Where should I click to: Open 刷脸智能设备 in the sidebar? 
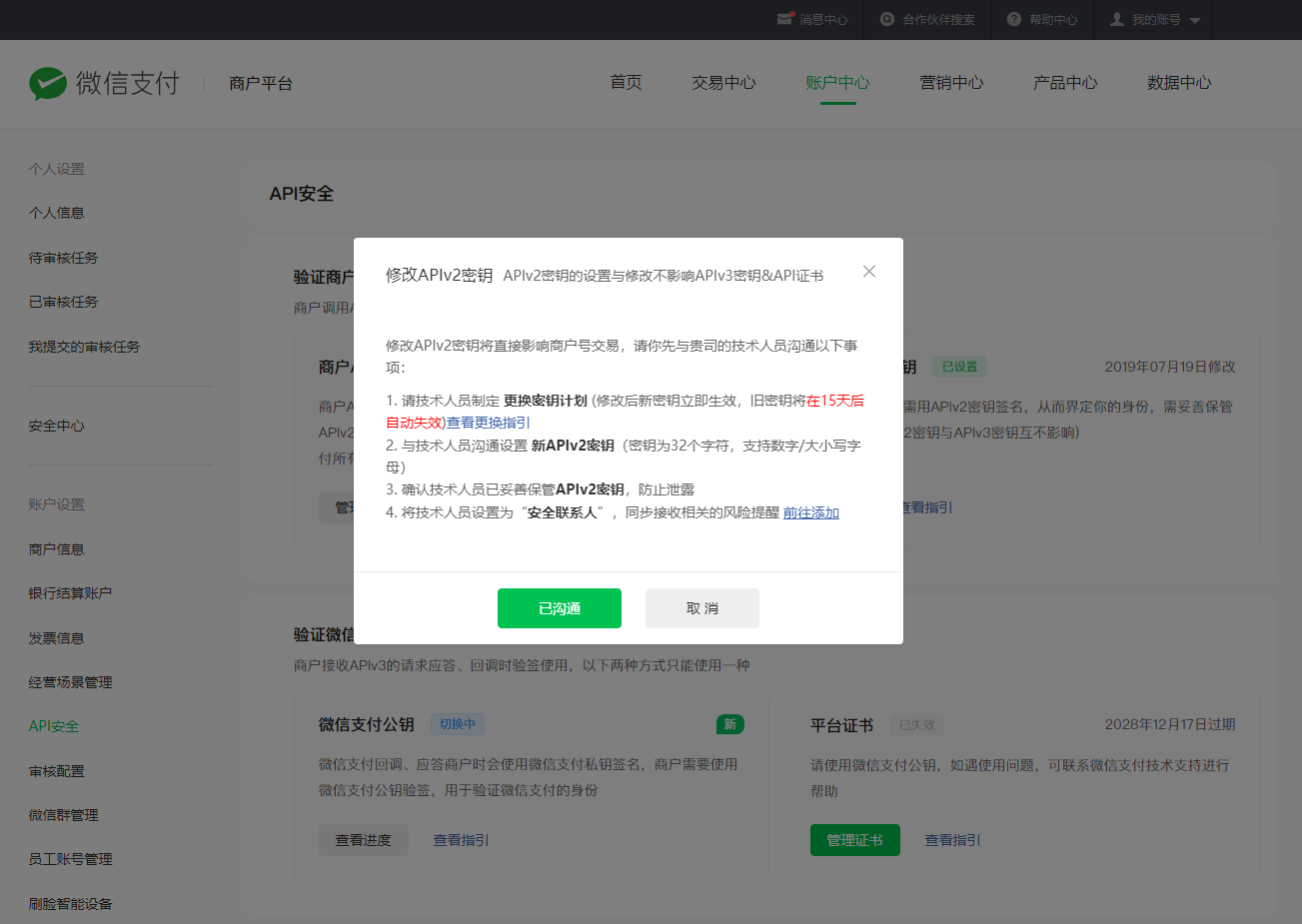tap(71, 904)
